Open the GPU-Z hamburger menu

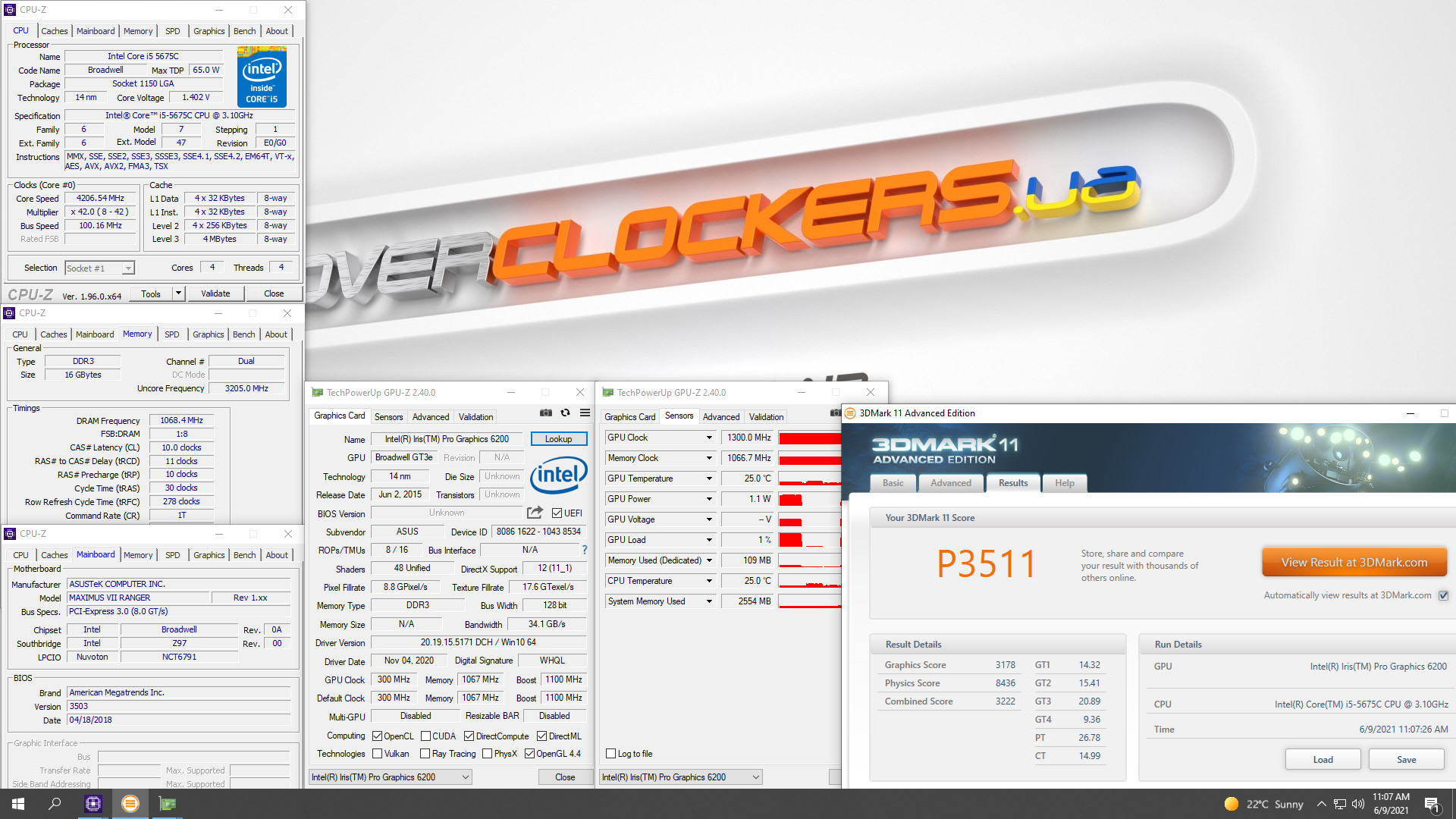[585, 413]
